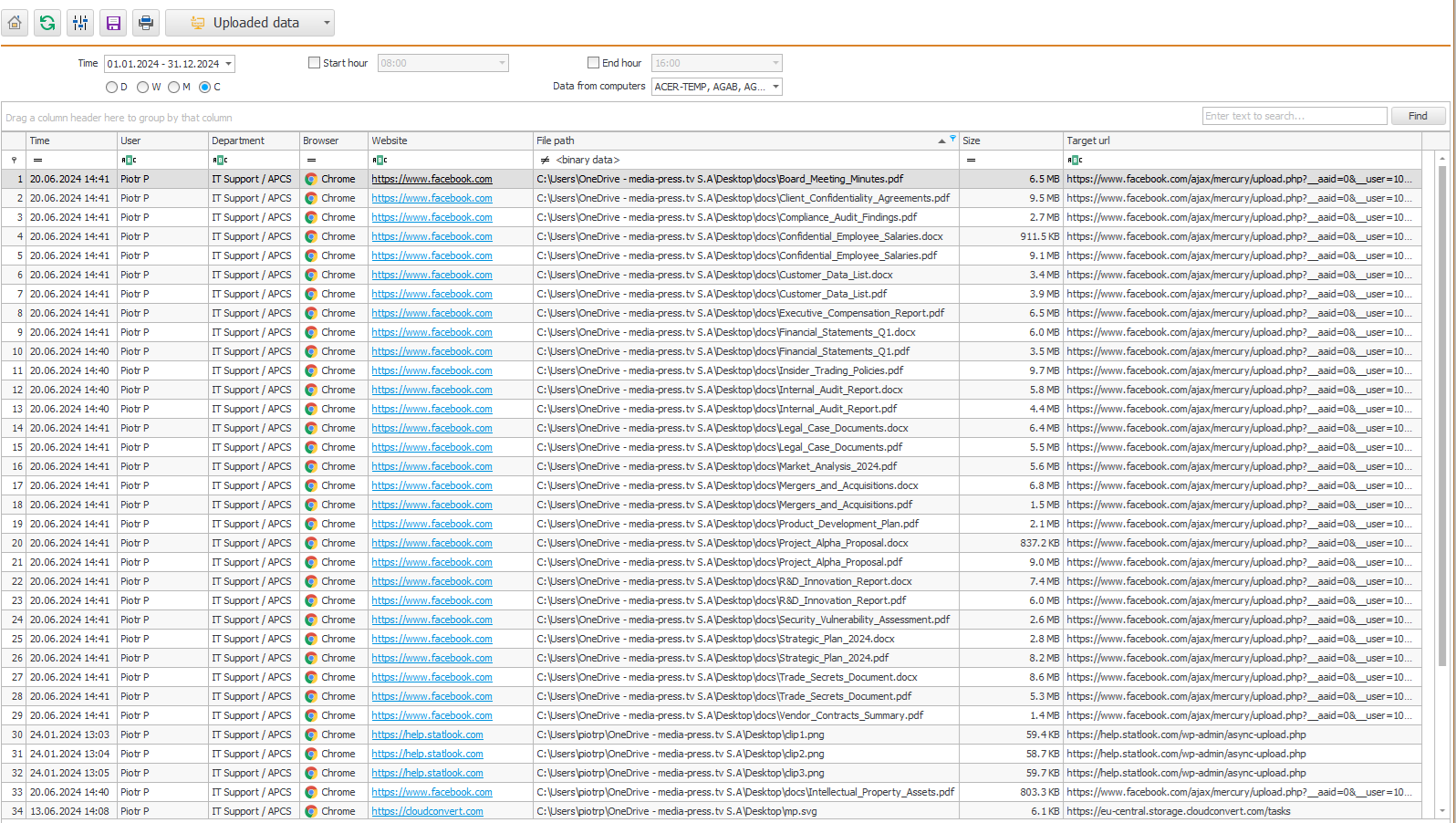Sort by the User column header
The width and height of the screenshot is (1456, 823).
tap(162, 141)
